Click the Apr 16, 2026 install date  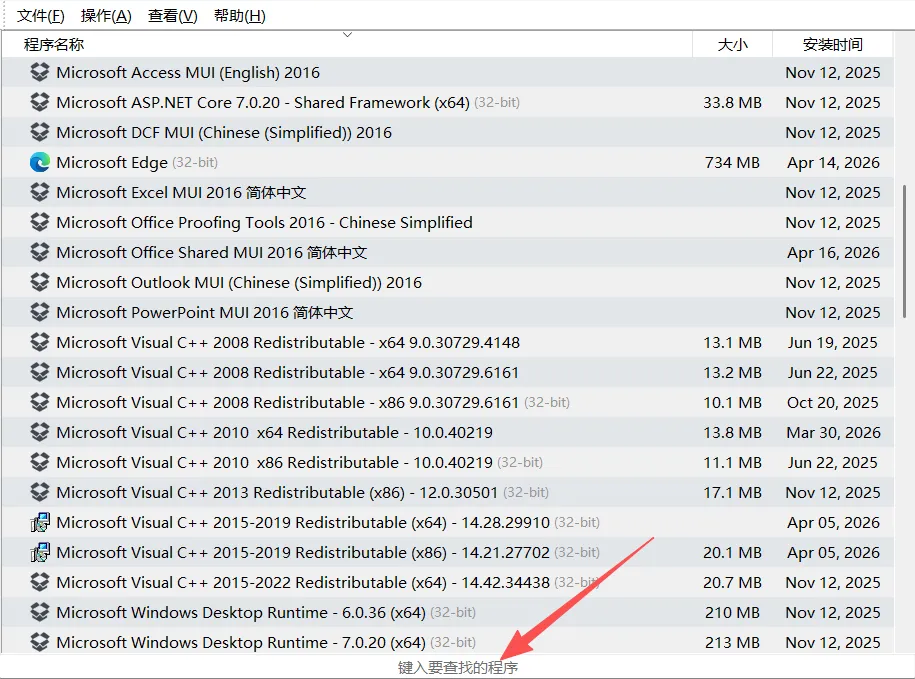point(833,252)
